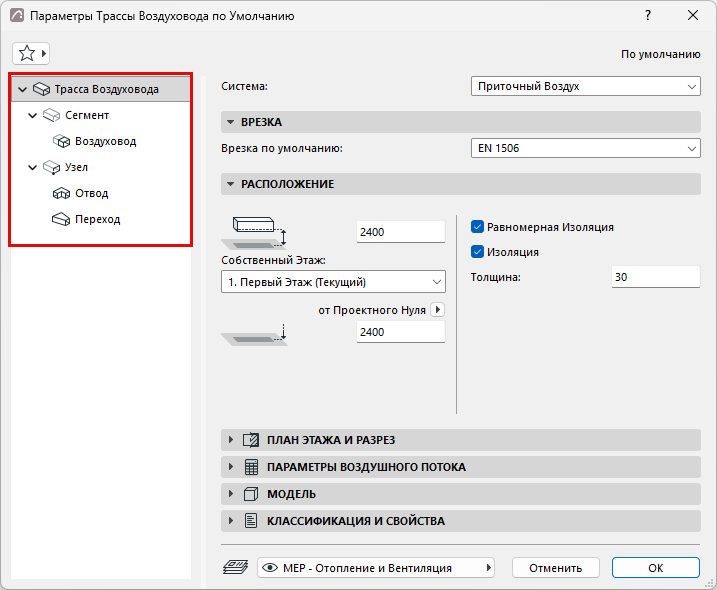
Task: Collapse the Узел tree node
Action: (x=32, y=167)
